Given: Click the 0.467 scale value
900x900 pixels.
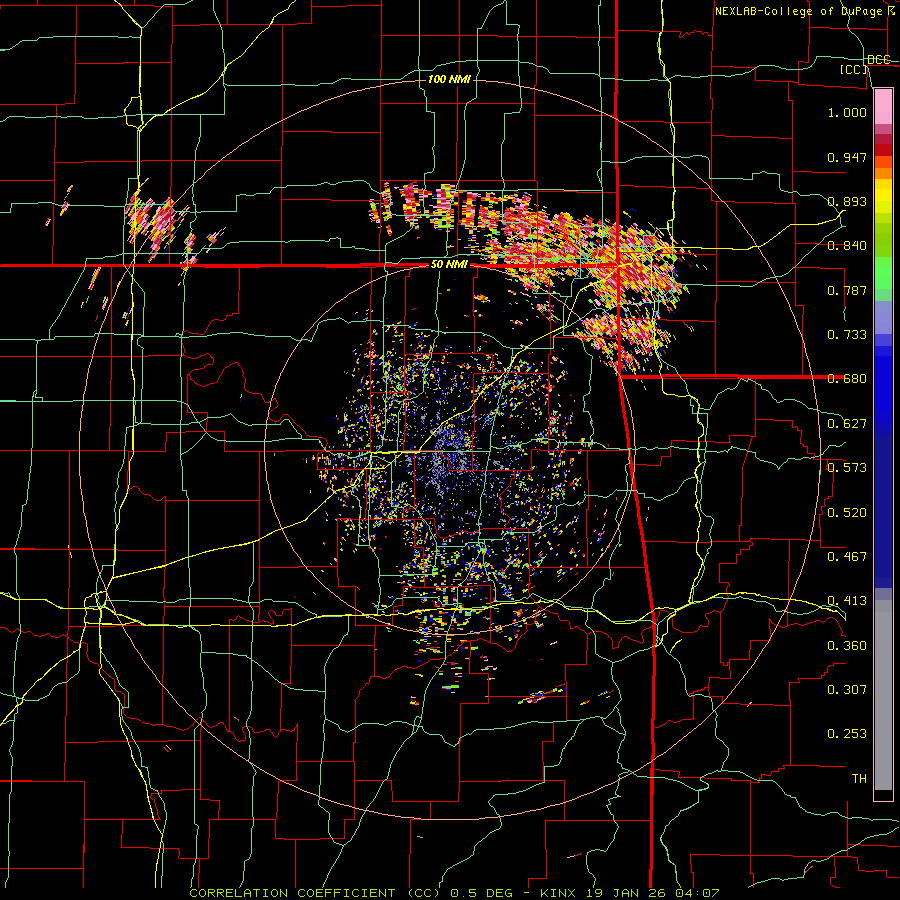Looking at the screenshot, I should pyautogui.click(x=847, y=557).
